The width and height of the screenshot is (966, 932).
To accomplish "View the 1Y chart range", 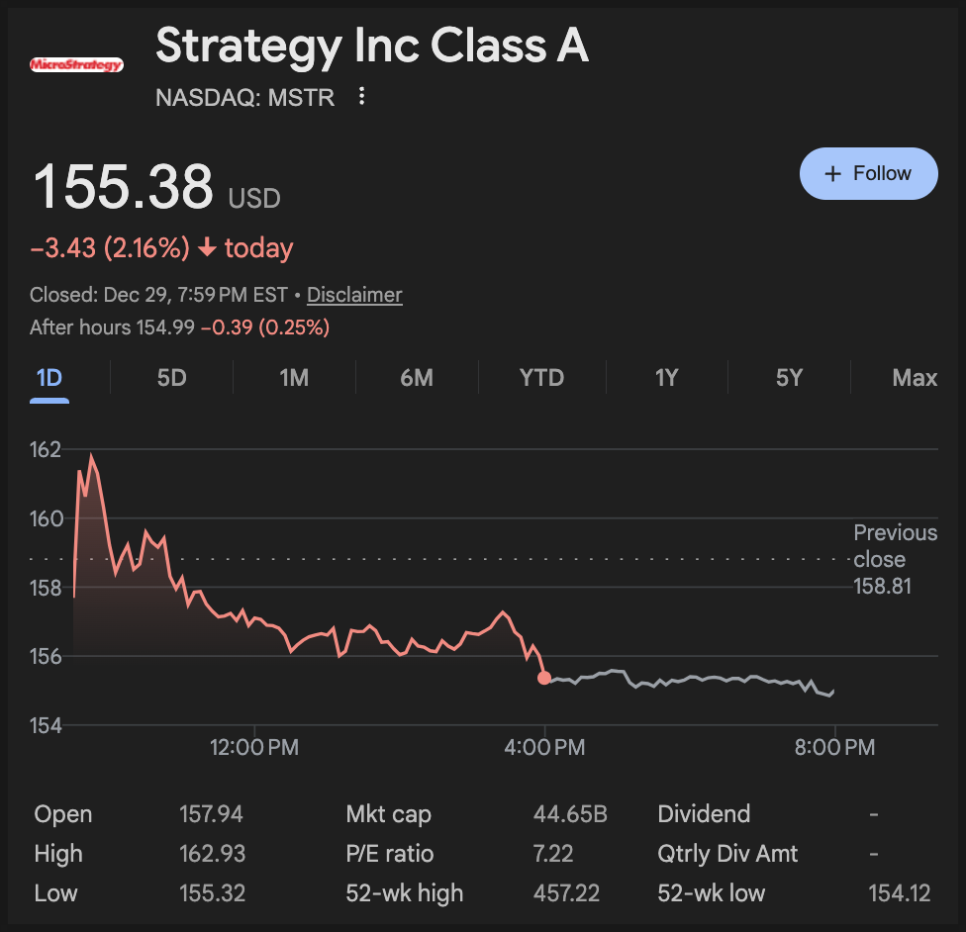I will (x=666, y=378).
